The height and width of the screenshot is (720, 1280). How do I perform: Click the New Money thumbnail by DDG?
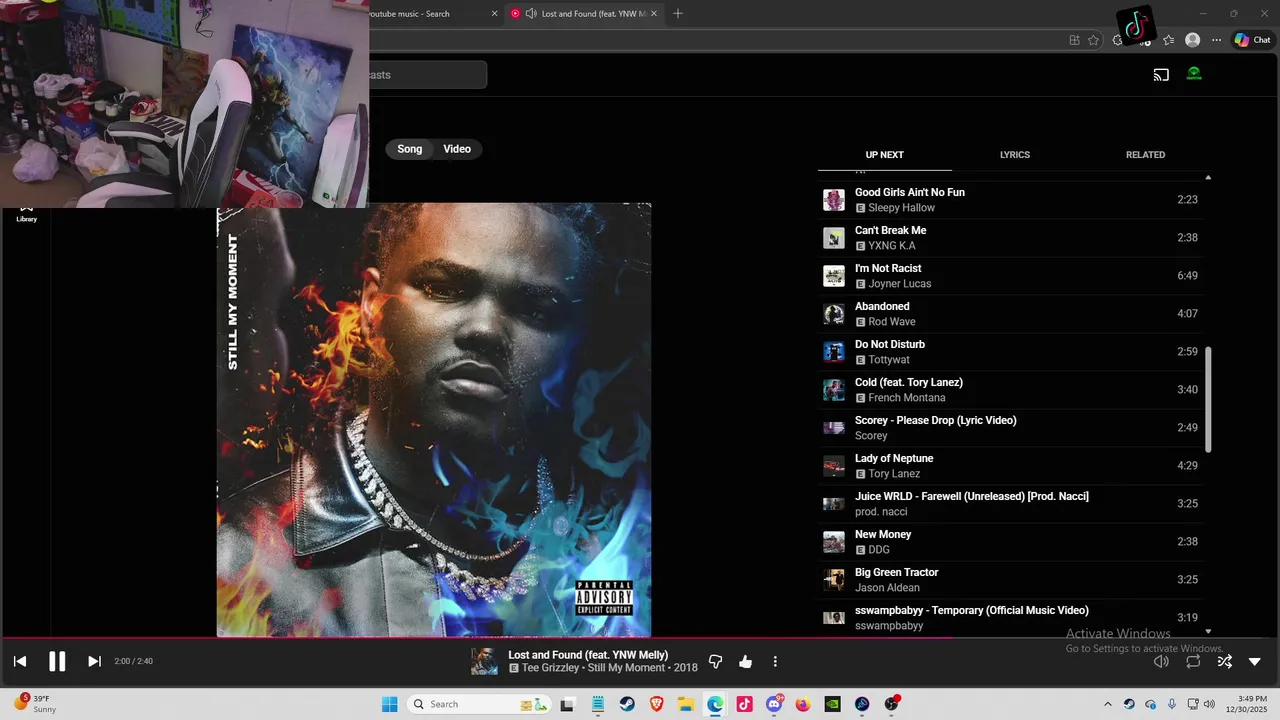pyautogui.click(x=834, y=542)
